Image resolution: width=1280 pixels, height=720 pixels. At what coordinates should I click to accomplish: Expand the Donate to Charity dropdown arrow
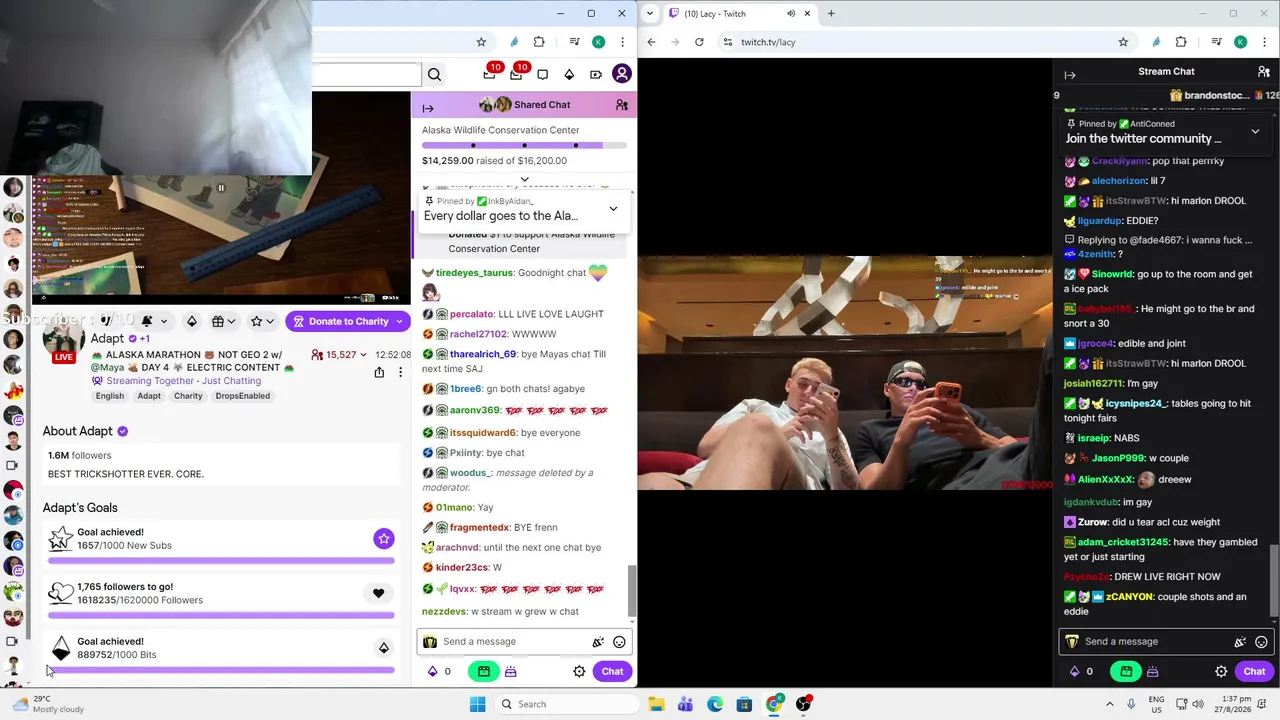click(399, 321)
